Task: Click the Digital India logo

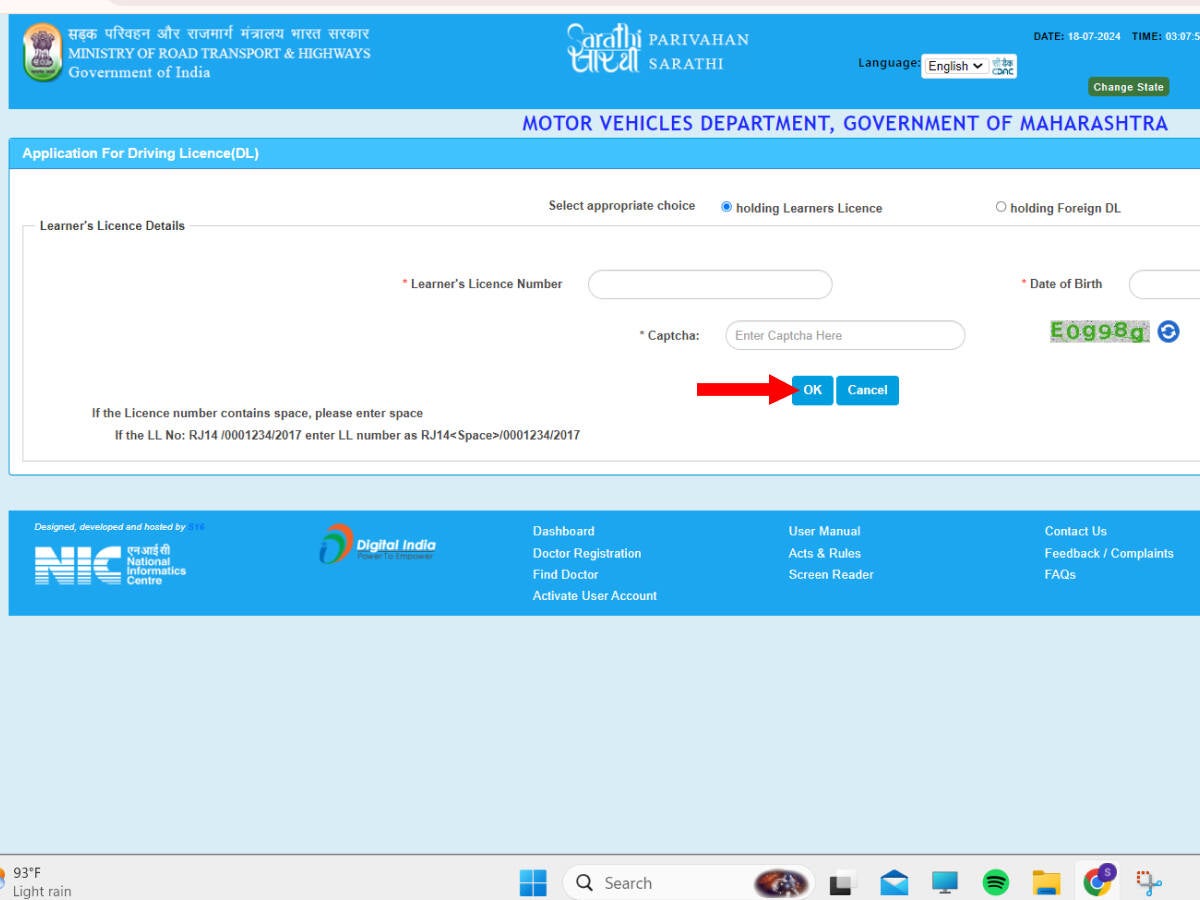Action: (377, 544)
